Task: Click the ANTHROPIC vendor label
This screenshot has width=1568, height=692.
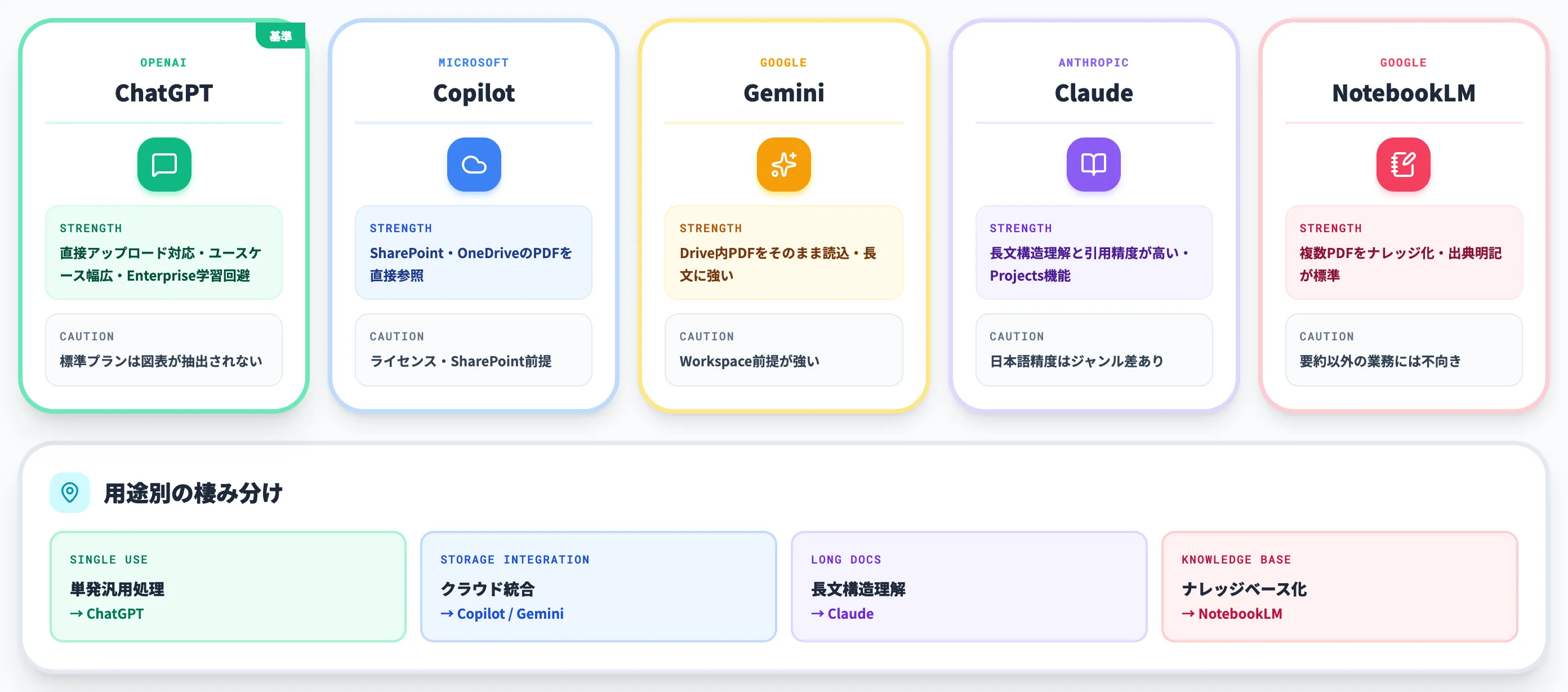Action: [x=1093, y=62]
